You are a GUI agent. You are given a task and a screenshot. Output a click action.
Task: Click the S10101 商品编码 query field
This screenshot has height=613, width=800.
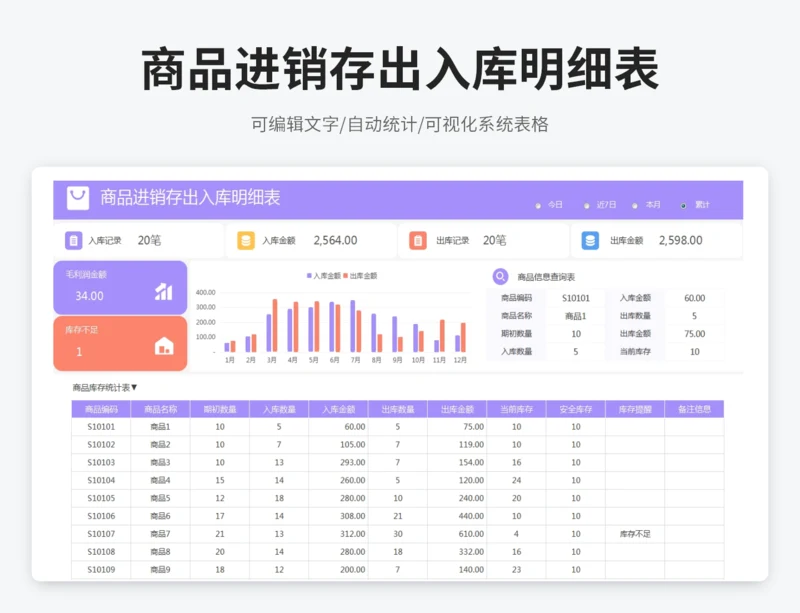point(576,298)
